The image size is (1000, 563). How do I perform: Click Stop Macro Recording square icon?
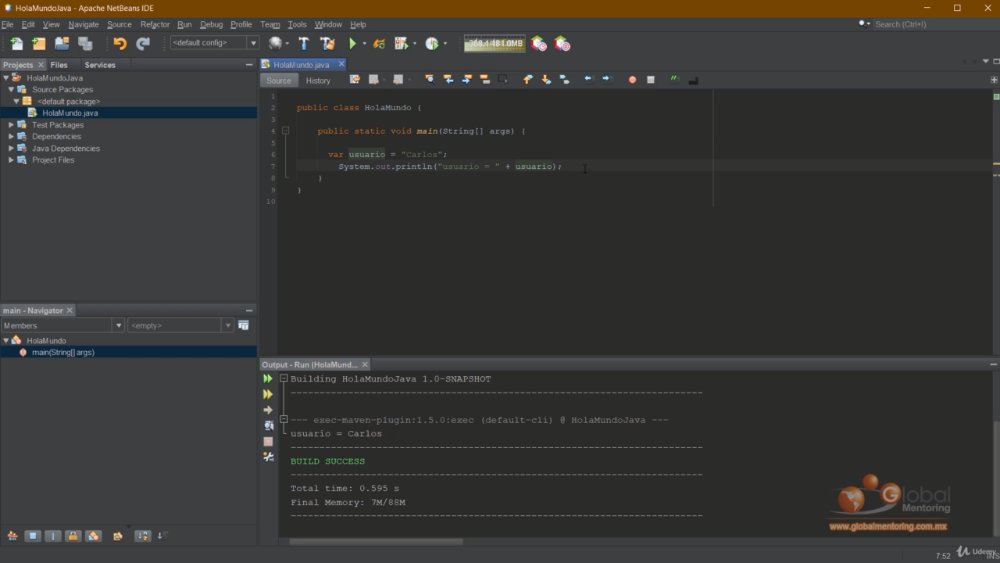(651, 80)
